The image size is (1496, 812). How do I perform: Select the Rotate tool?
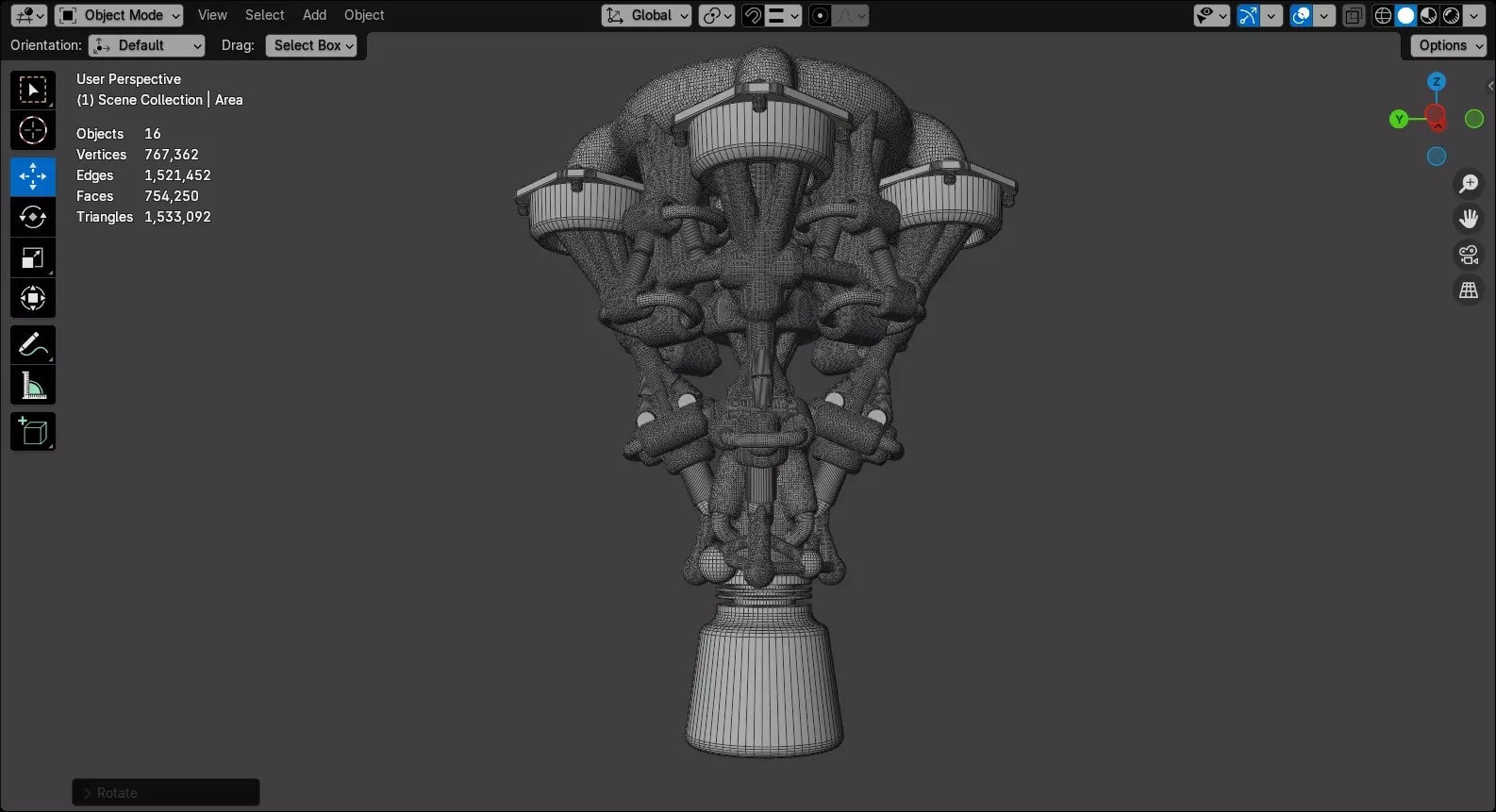pos(33,217)
